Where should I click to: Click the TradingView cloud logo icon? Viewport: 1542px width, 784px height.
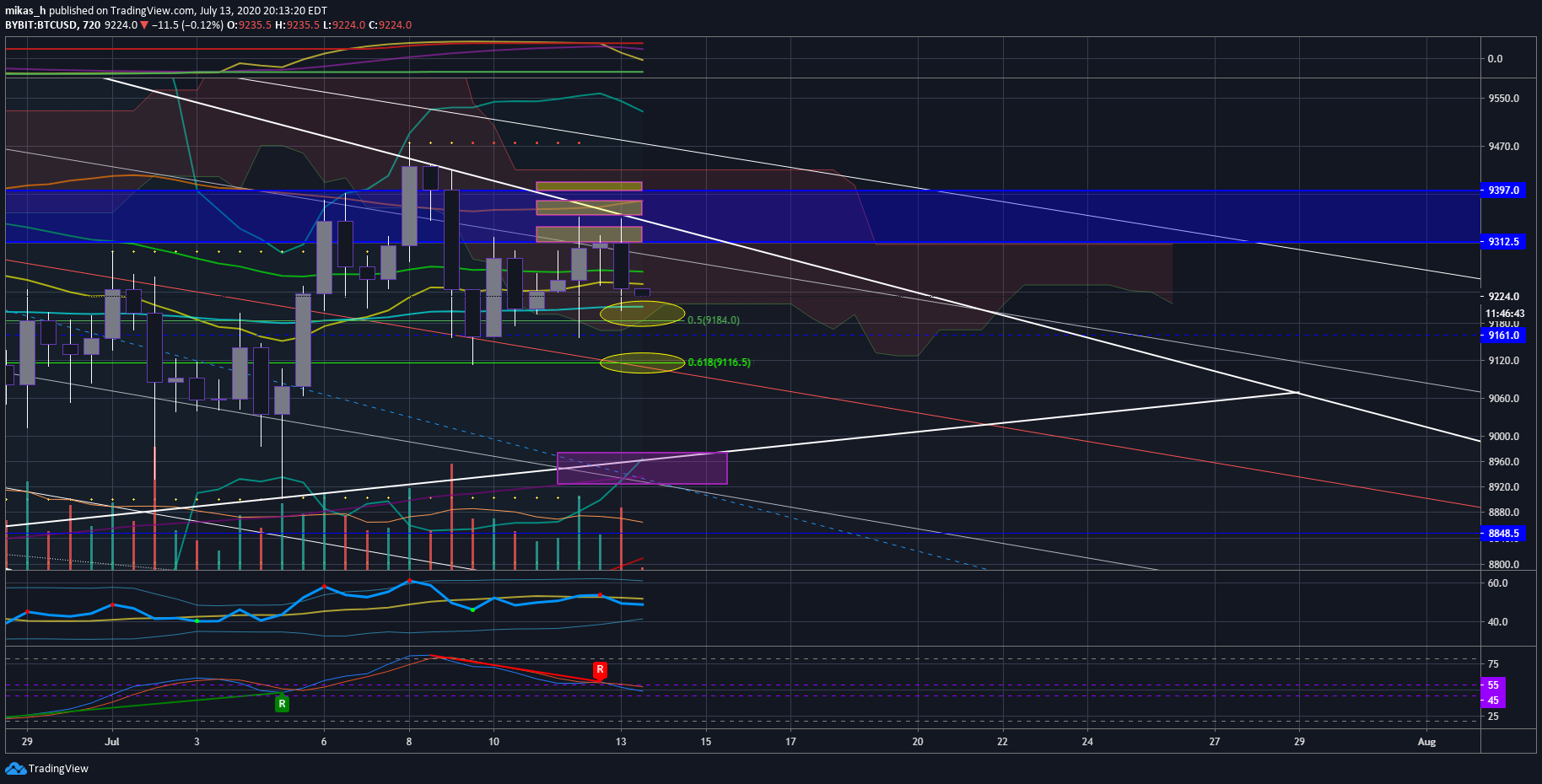point(15,768)
